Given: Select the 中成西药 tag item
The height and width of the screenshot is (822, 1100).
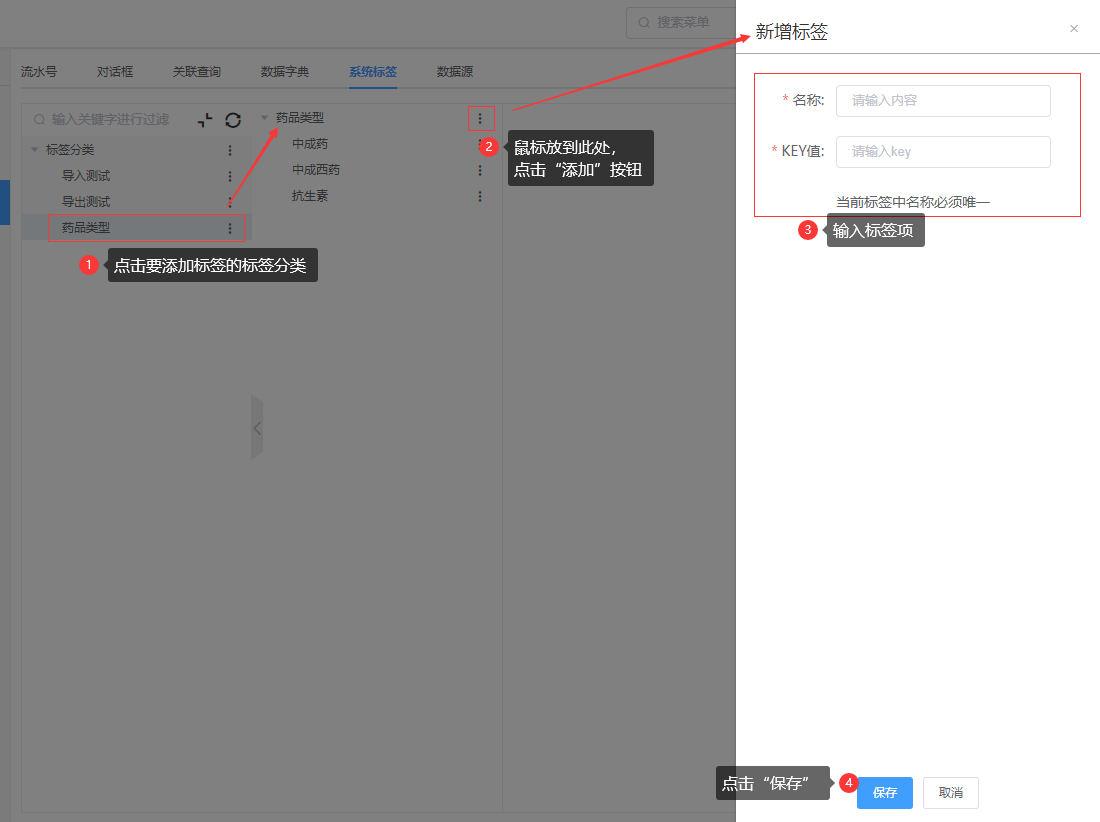Looking at the screenshot, I should tap(316, 170).
